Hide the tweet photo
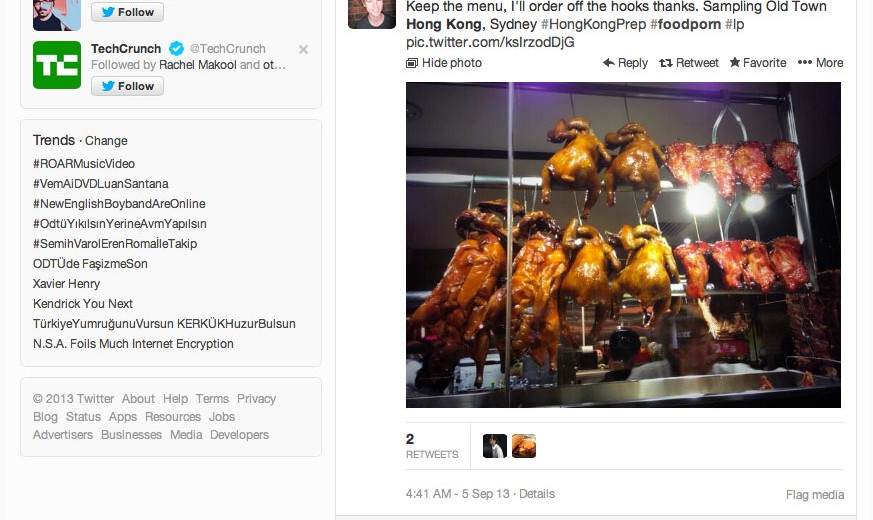 tap(444, 63)
